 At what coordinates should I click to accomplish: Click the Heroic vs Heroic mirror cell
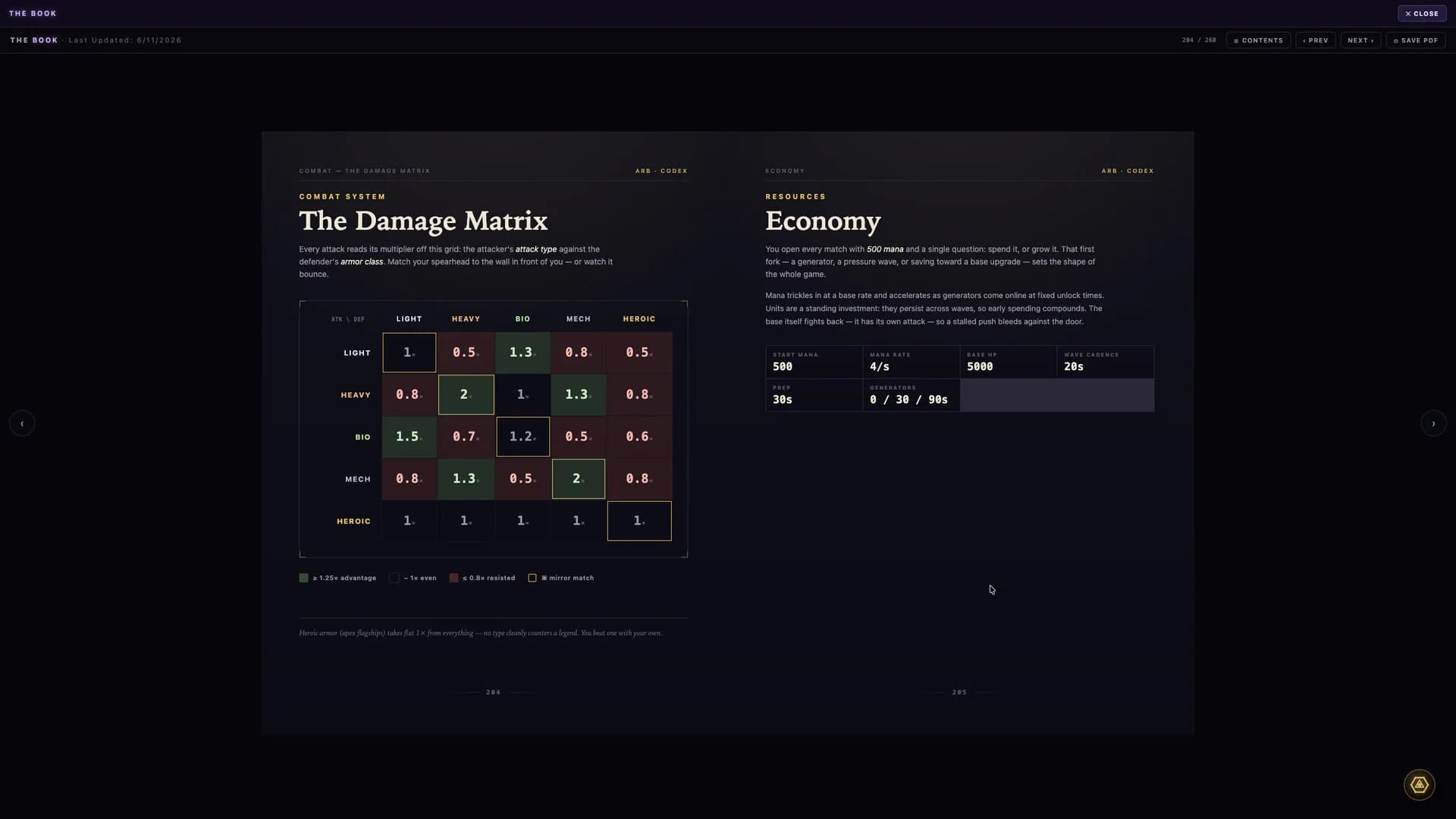pos(639,521)
